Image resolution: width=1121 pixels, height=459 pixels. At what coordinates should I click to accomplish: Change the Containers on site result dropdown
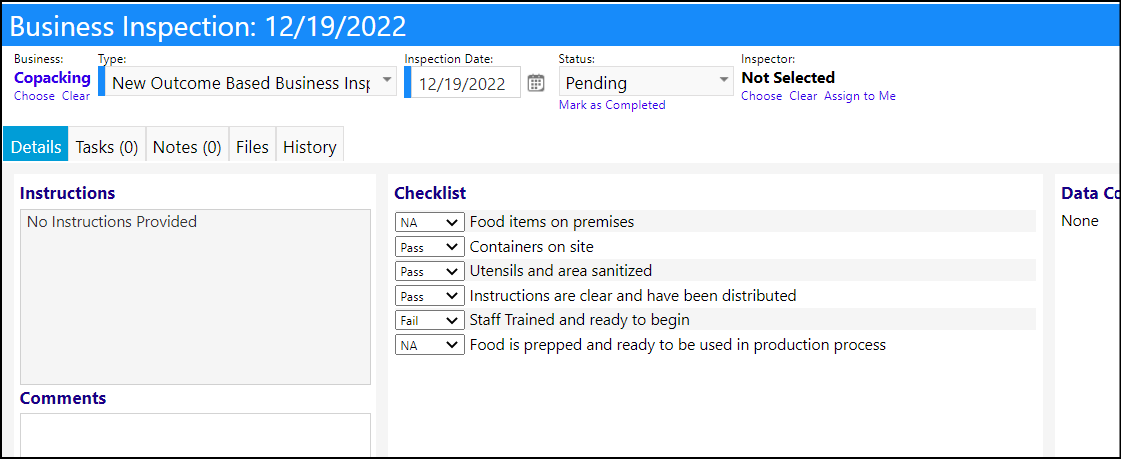[x=429, y=247]
